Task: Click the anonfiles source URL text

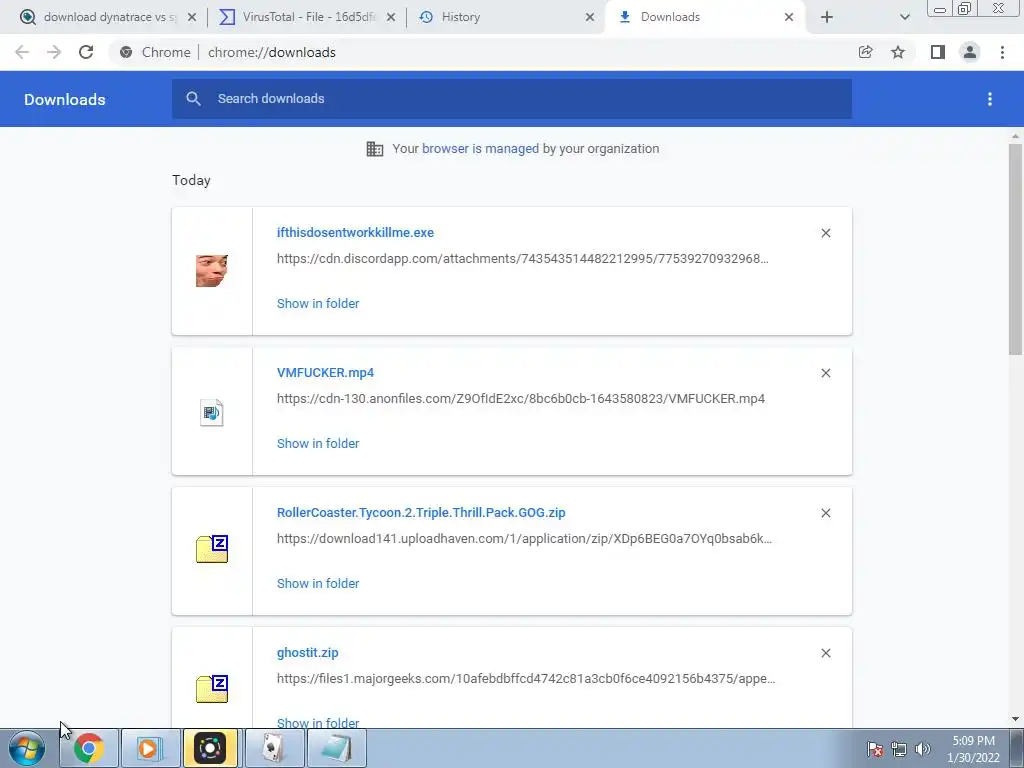Action: point(520,398)
